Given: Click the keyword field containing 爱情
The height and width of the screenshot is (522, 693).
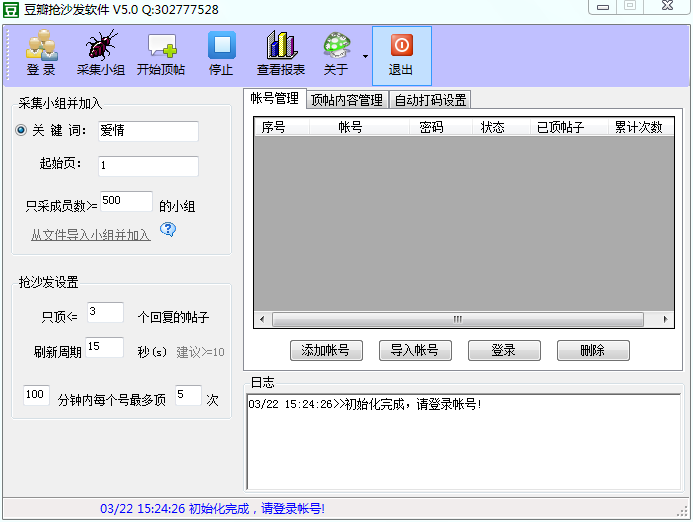Looking at the screenshot, I should [x=147, y=131].
